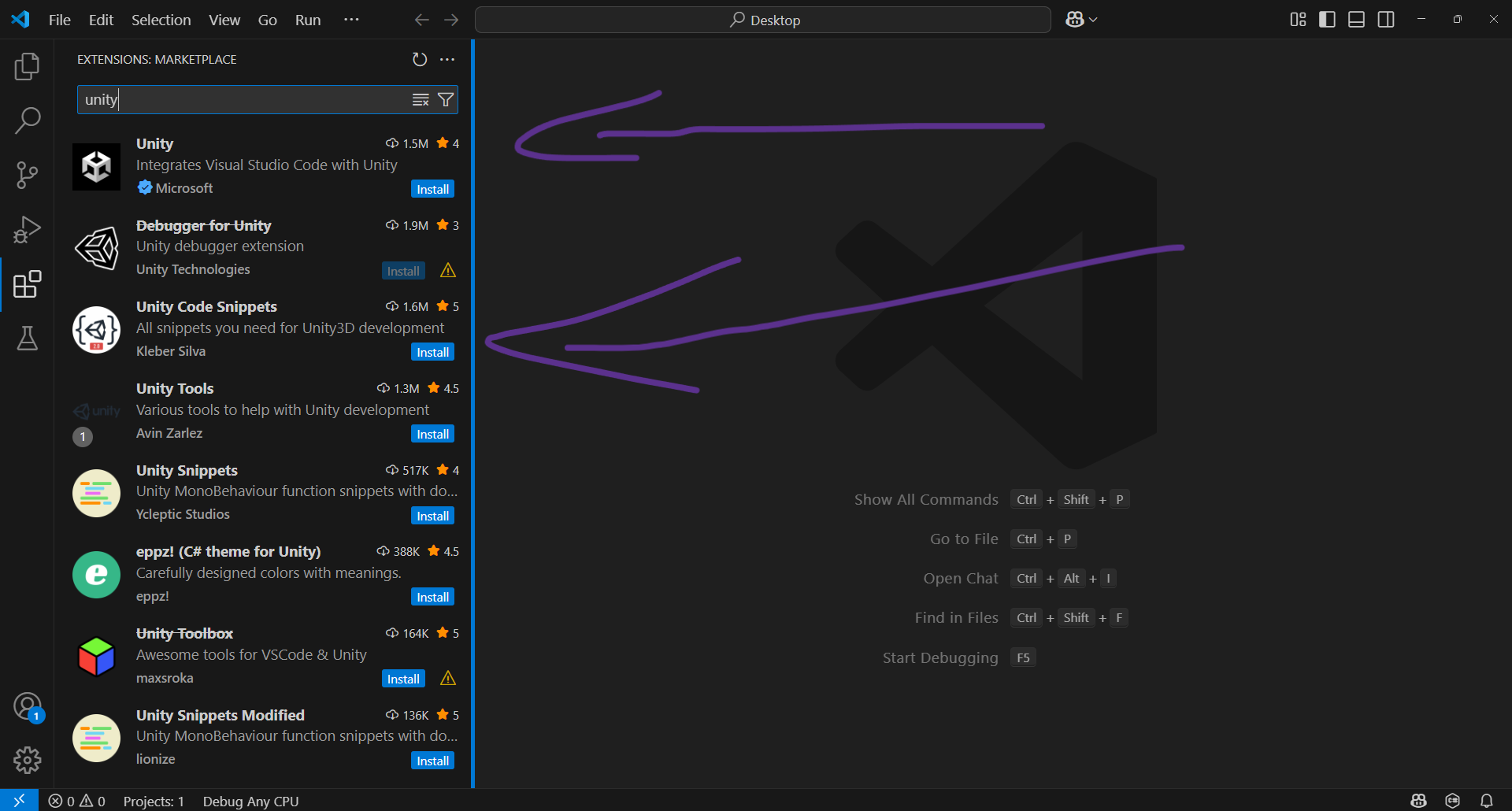Open the Unity Toolbox title

(x=184, y=633)
